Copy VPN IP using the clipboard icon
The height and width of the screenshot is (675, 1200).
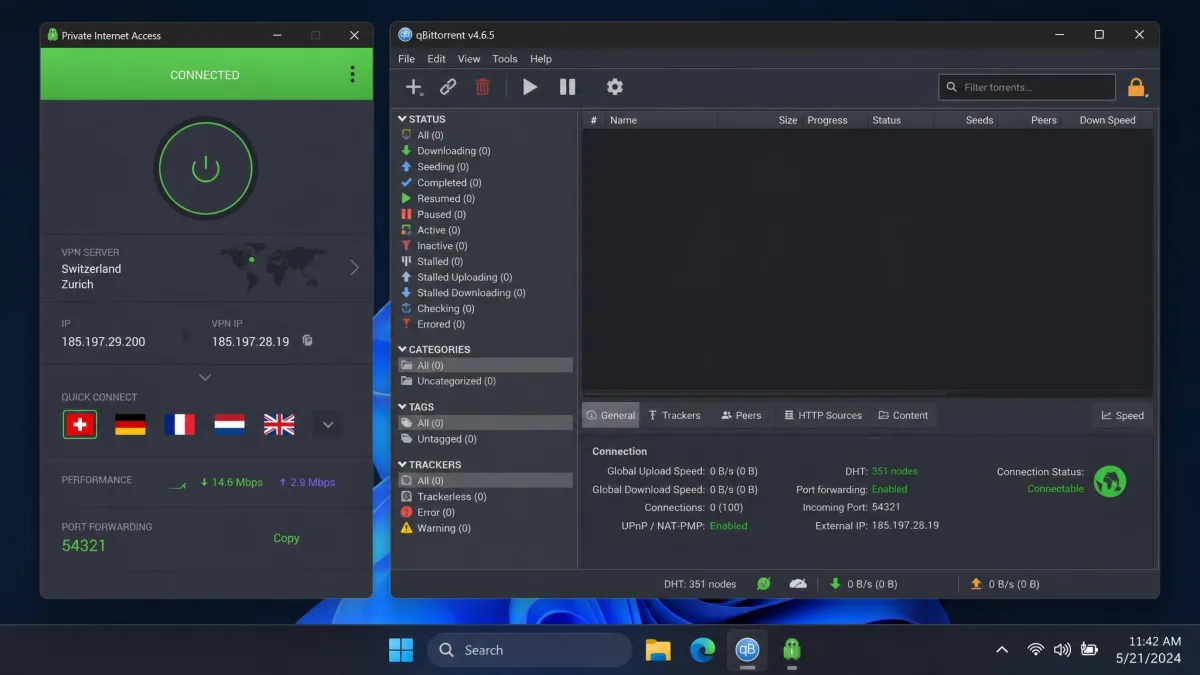[308, 341]
